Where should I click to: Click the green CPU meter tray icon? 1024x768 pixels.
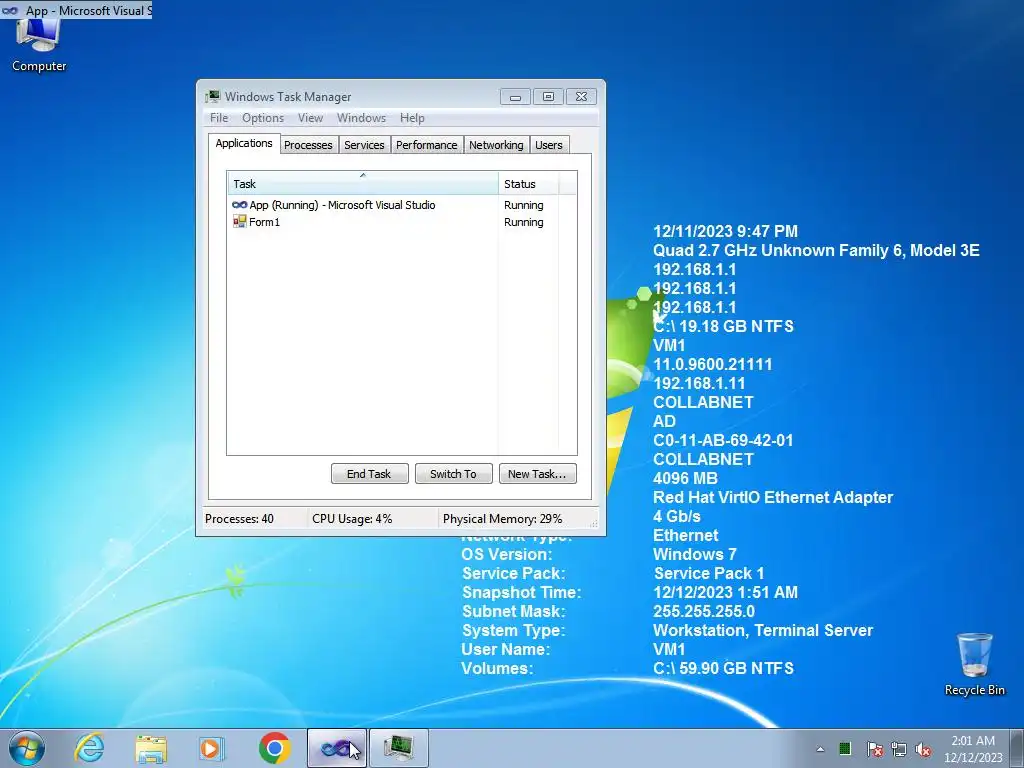click(x=845, y=748)
